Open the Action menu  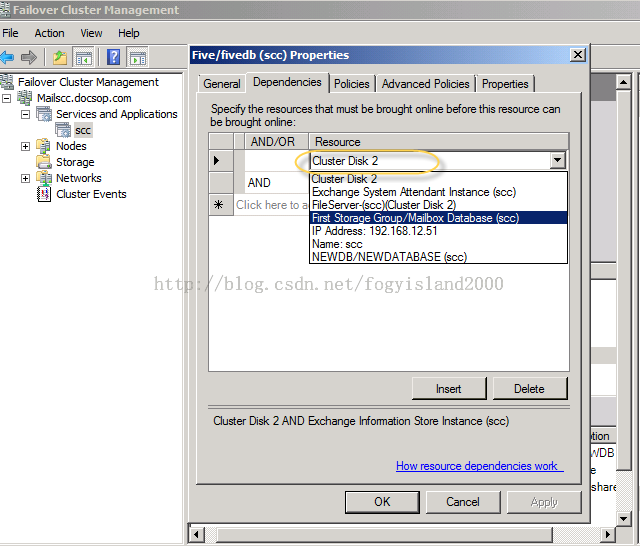pos(49,33)
